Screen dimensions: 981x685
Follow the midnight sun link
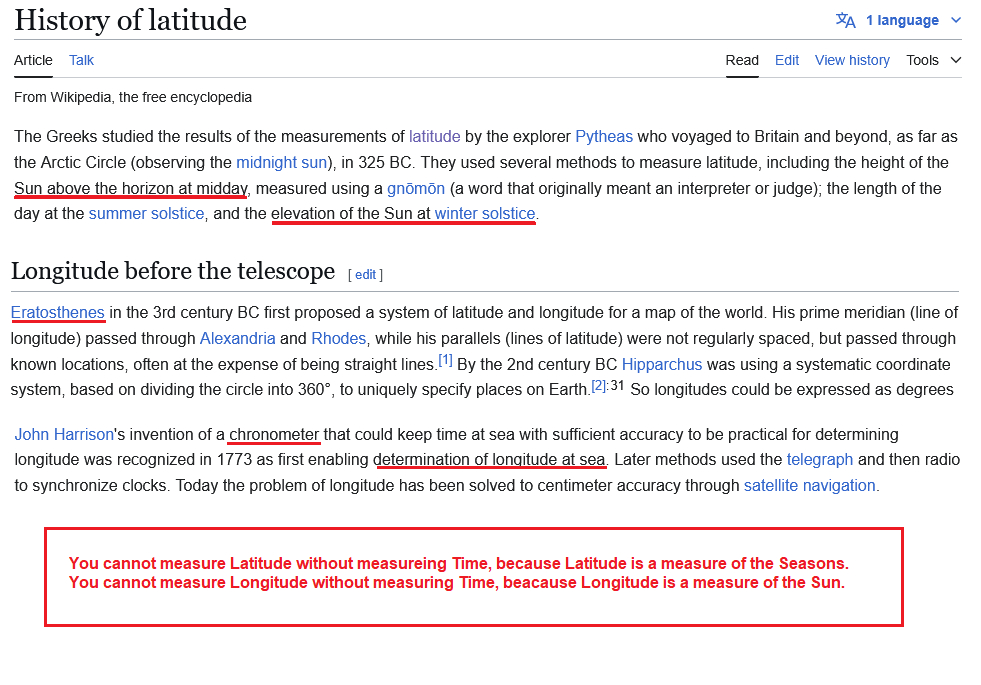click(x=282, y=163)
